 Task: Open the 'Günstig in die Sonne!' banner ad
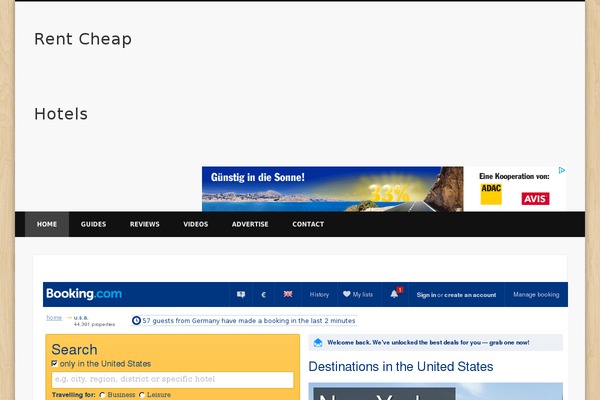pyautogui.click(x=333, y=189)
